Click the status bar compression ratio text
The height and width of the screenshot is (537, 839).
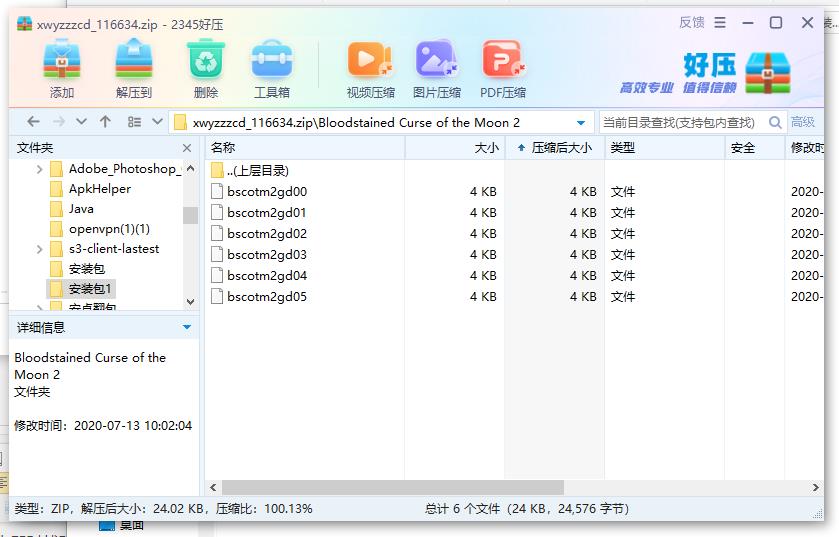(x=264, y=509)
